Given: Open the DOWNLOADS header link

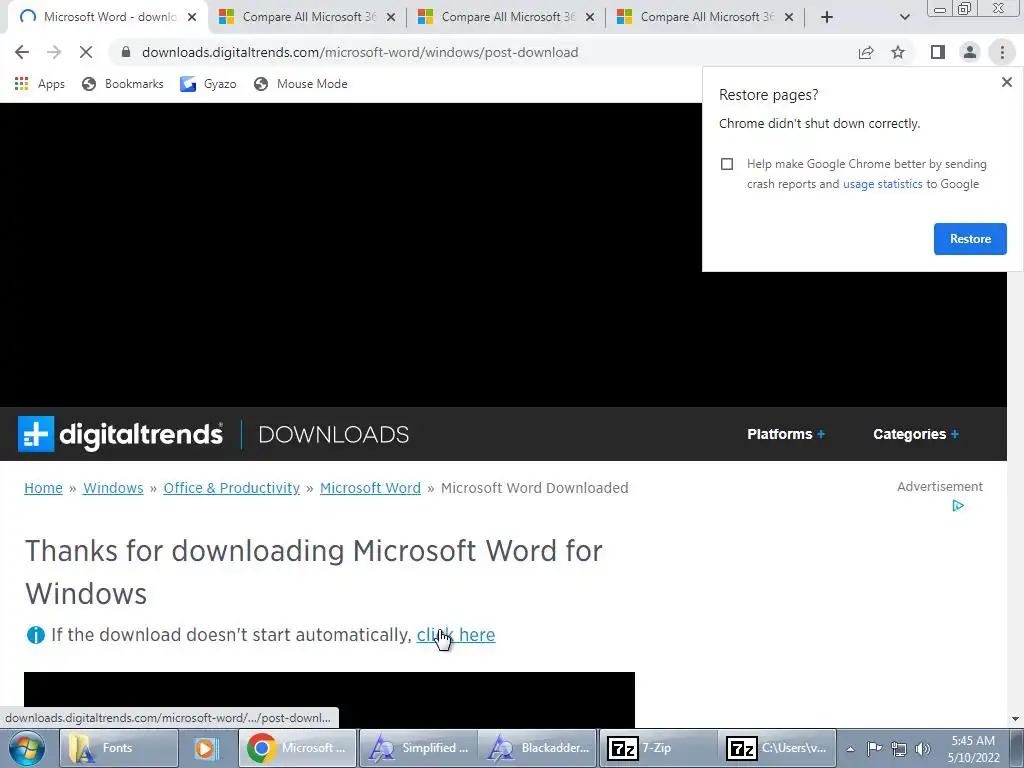Looking at the screenshot, I should click(x=334, y=435).
